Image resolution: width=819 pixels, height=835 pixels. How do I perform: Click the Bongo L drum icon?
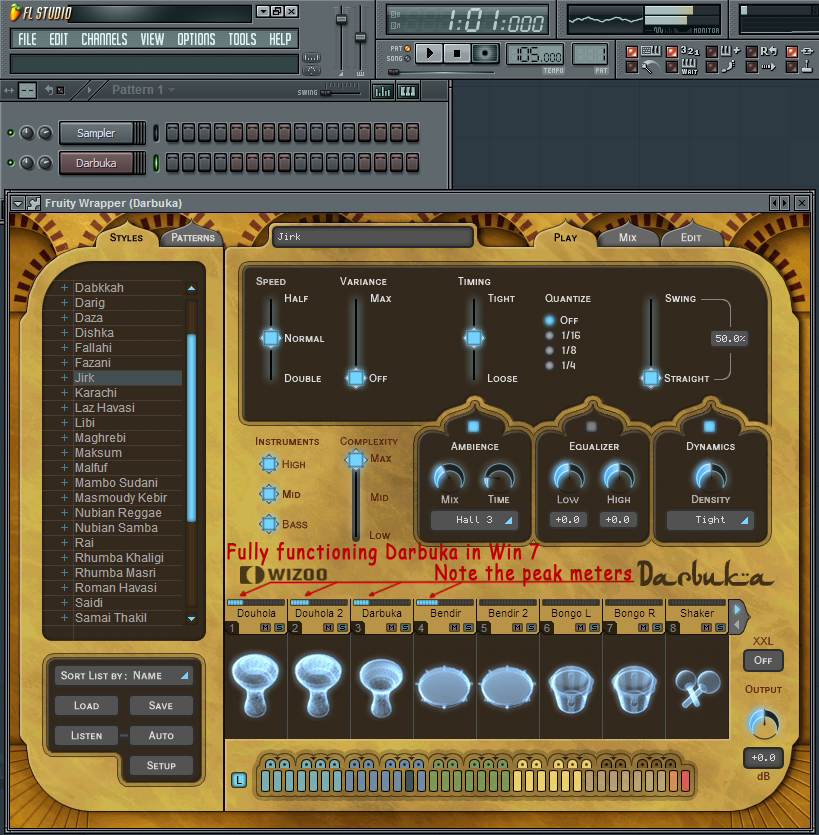[572, 686]
